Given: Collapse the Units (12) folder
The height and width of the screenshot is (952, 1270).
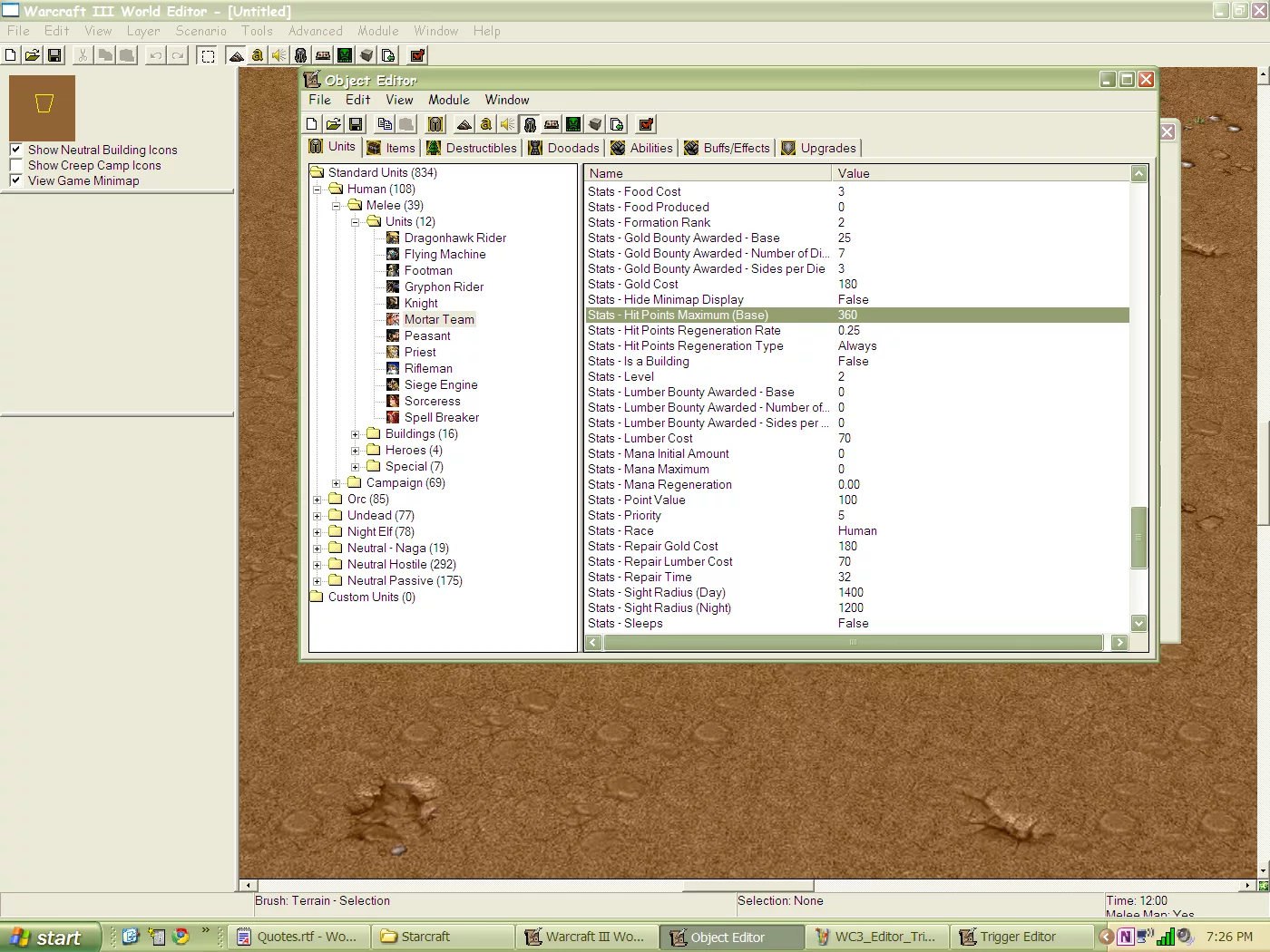Looking at the screenshot, I should click(x=356, y=222).
